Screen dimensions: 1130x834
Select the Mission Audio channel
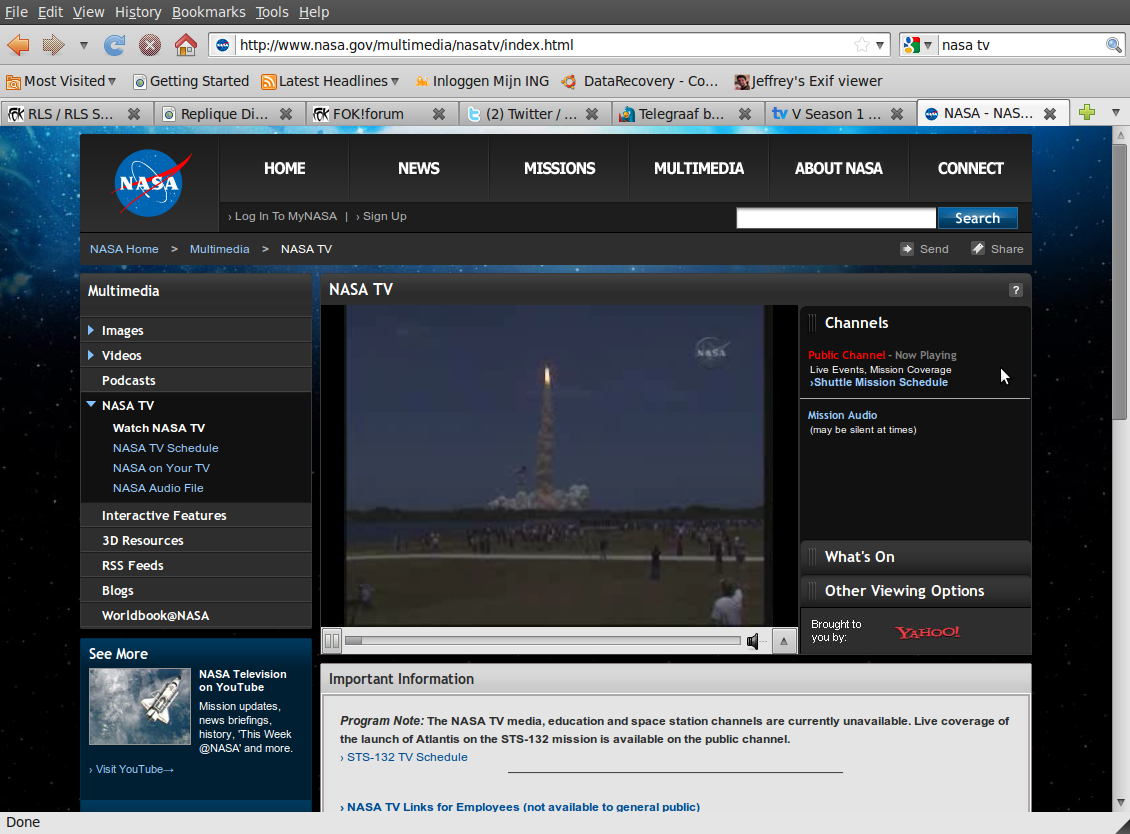[x=842, y=415]
